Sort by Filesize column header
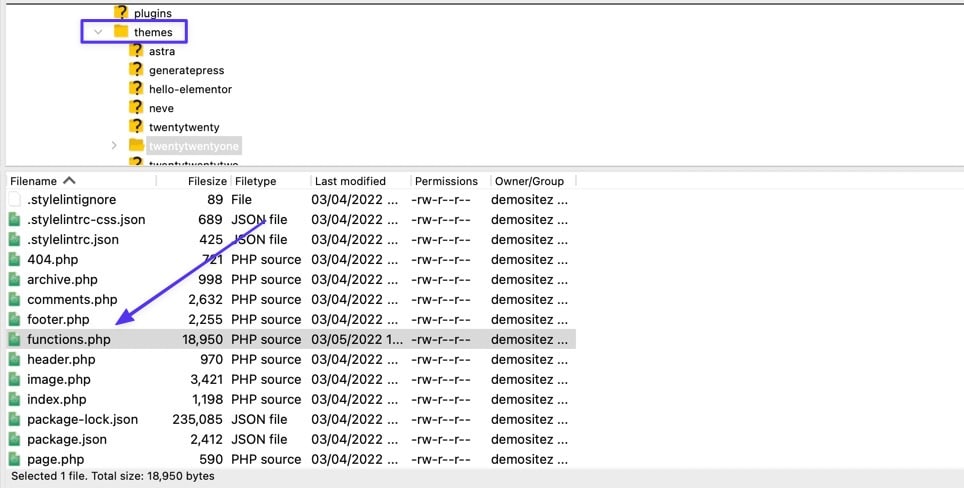The image size is (964, 488). tap(206, 181)
